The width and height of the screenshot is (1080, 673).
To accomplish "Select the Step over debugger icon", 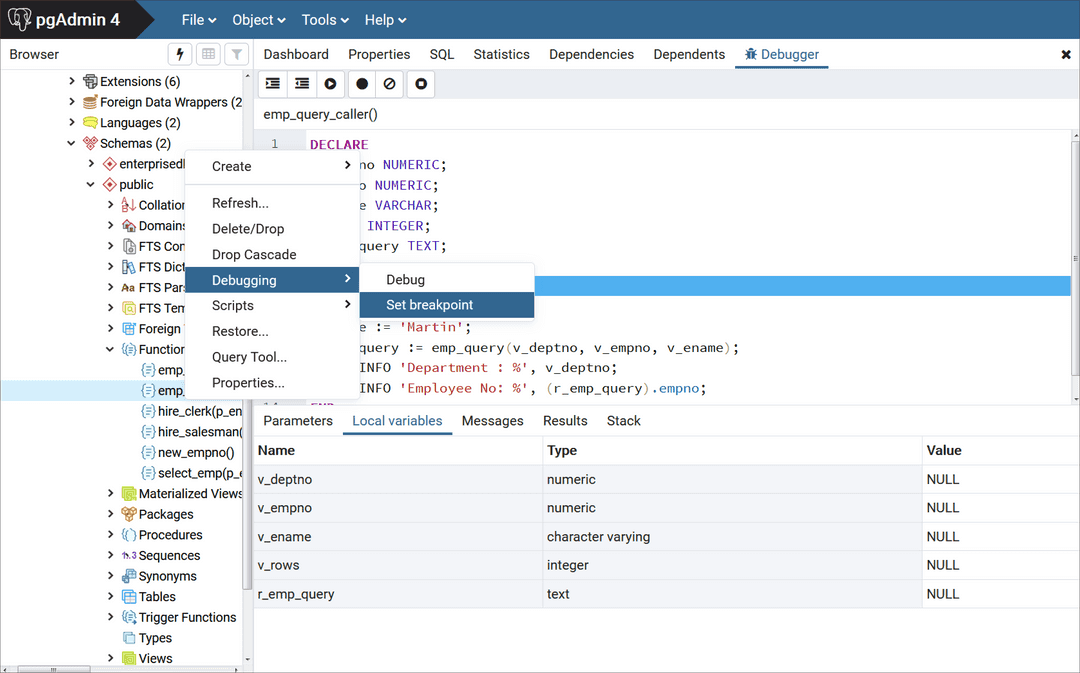I will 301,84.
